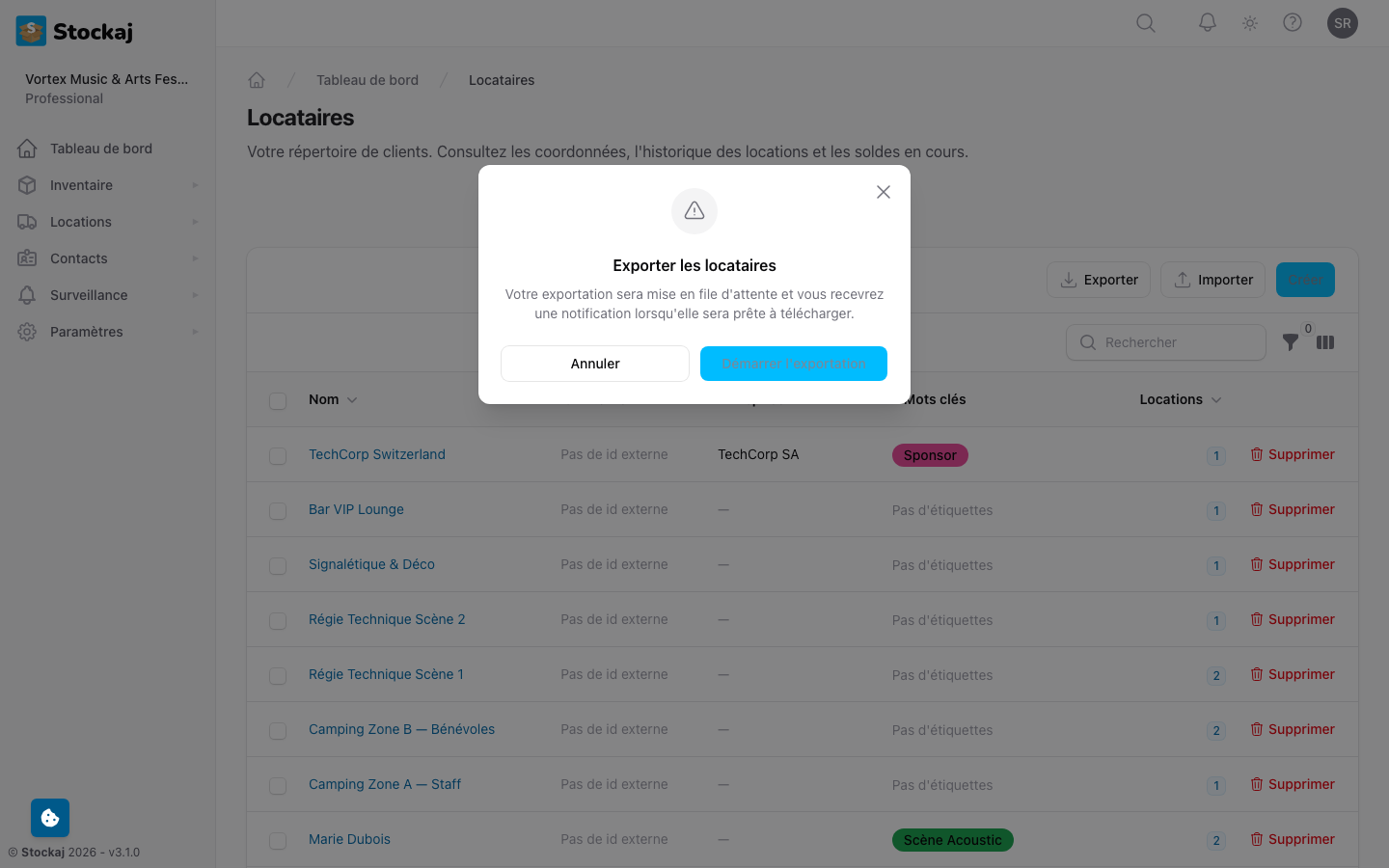
Task: Click the Sponsor tag on TechCorp Switzerland
Action: point(930,454)
